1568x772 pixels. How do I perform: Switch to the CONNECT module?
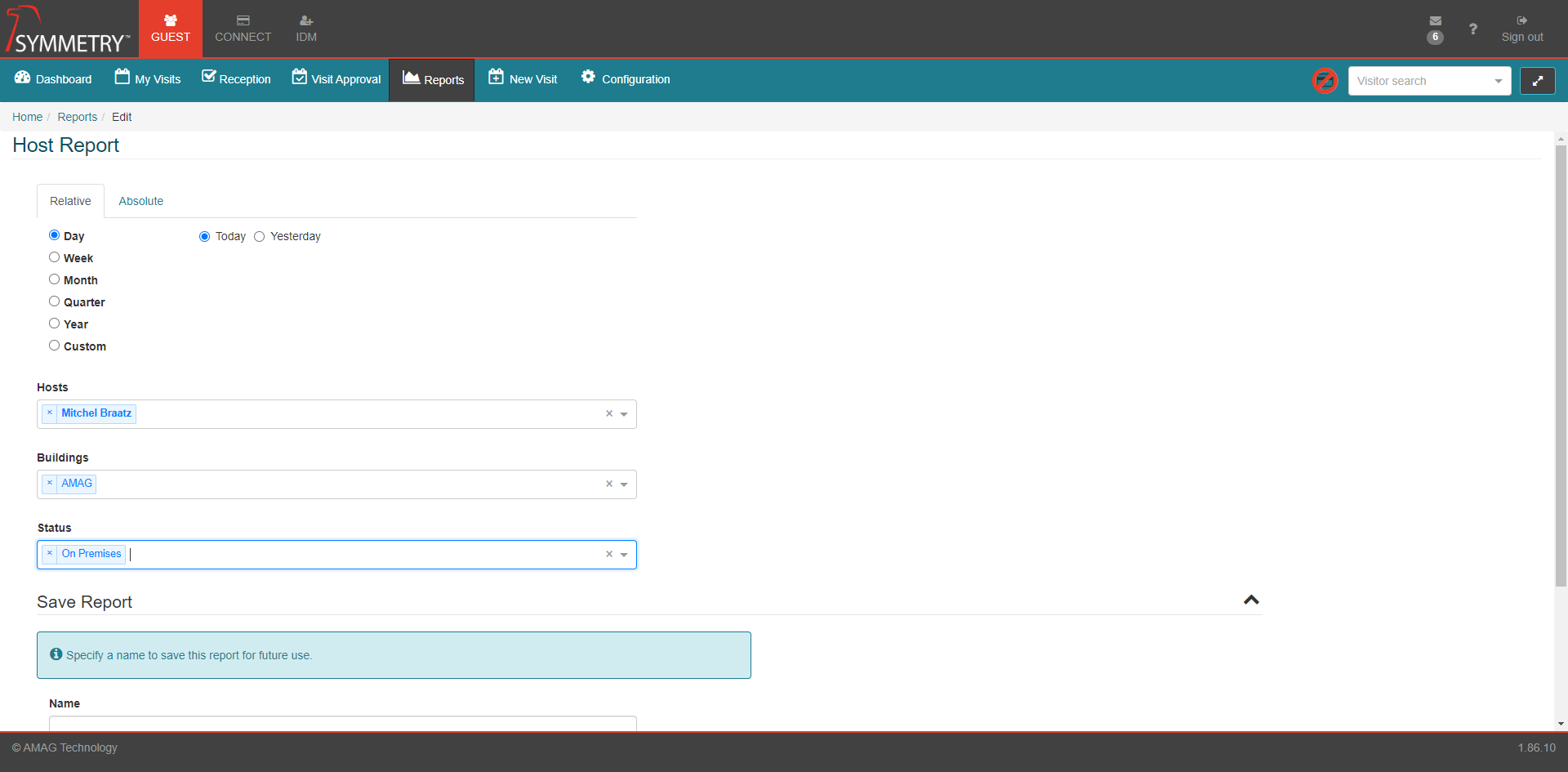(243, 29)
